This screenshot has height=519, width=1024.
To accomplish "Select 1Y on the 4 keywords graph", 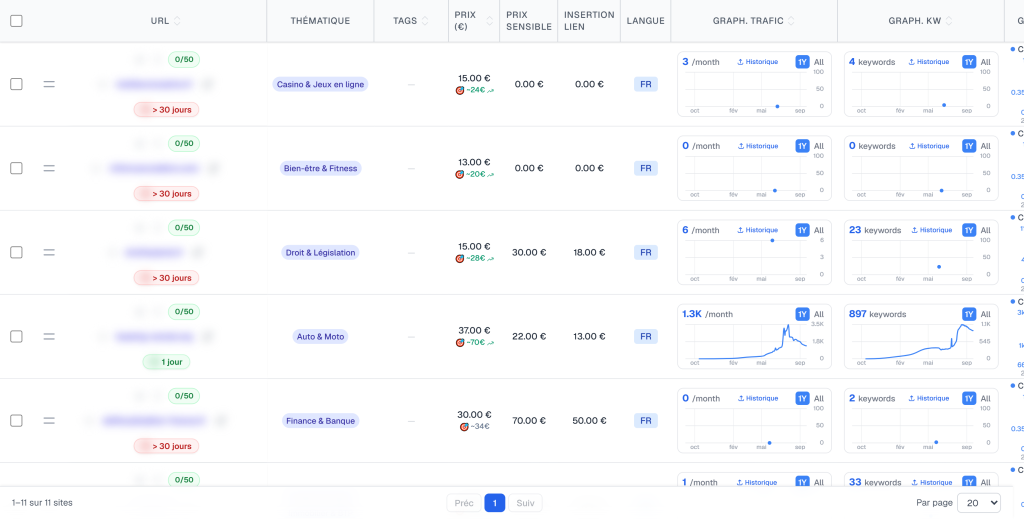I will point(969,62).
